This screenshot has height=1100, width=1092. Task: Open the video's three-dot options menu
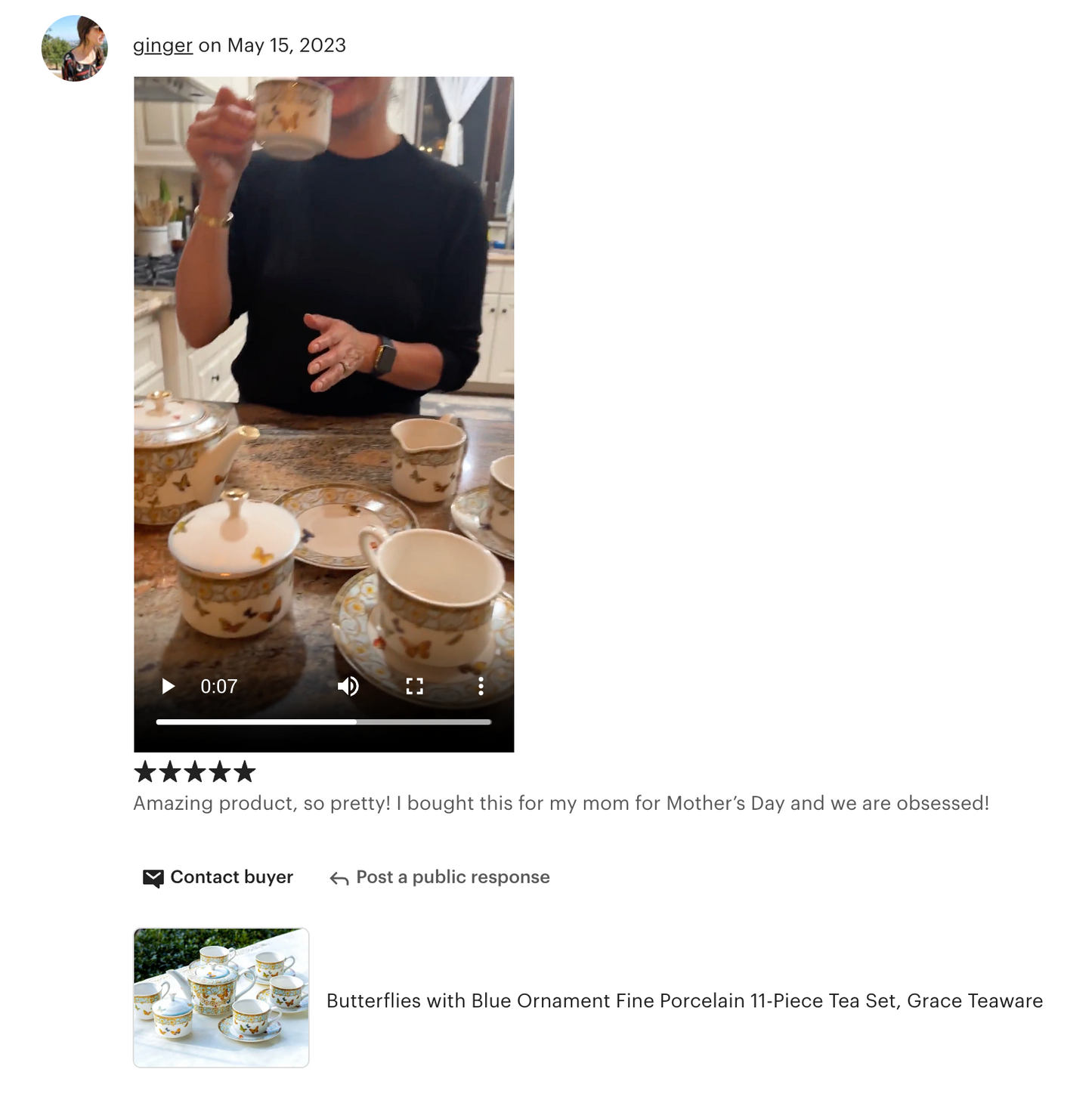481,686
